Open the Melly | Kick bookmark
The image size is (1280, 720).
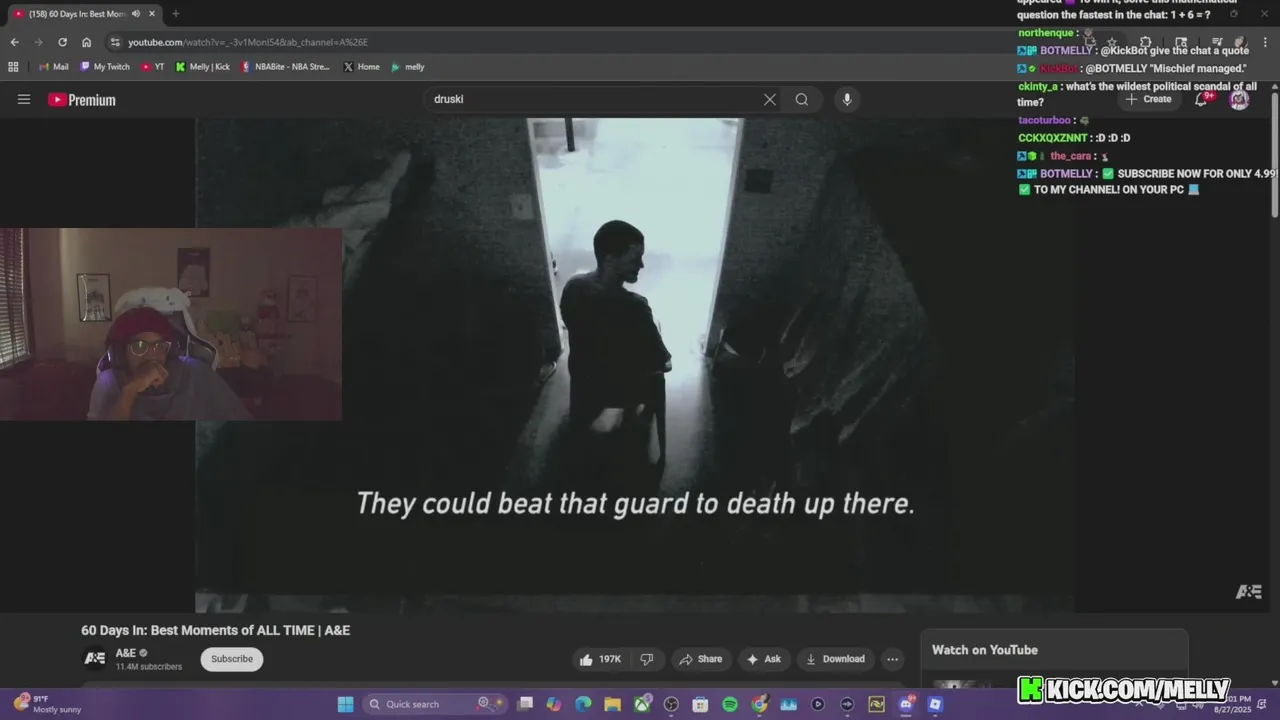click(202, 67)
